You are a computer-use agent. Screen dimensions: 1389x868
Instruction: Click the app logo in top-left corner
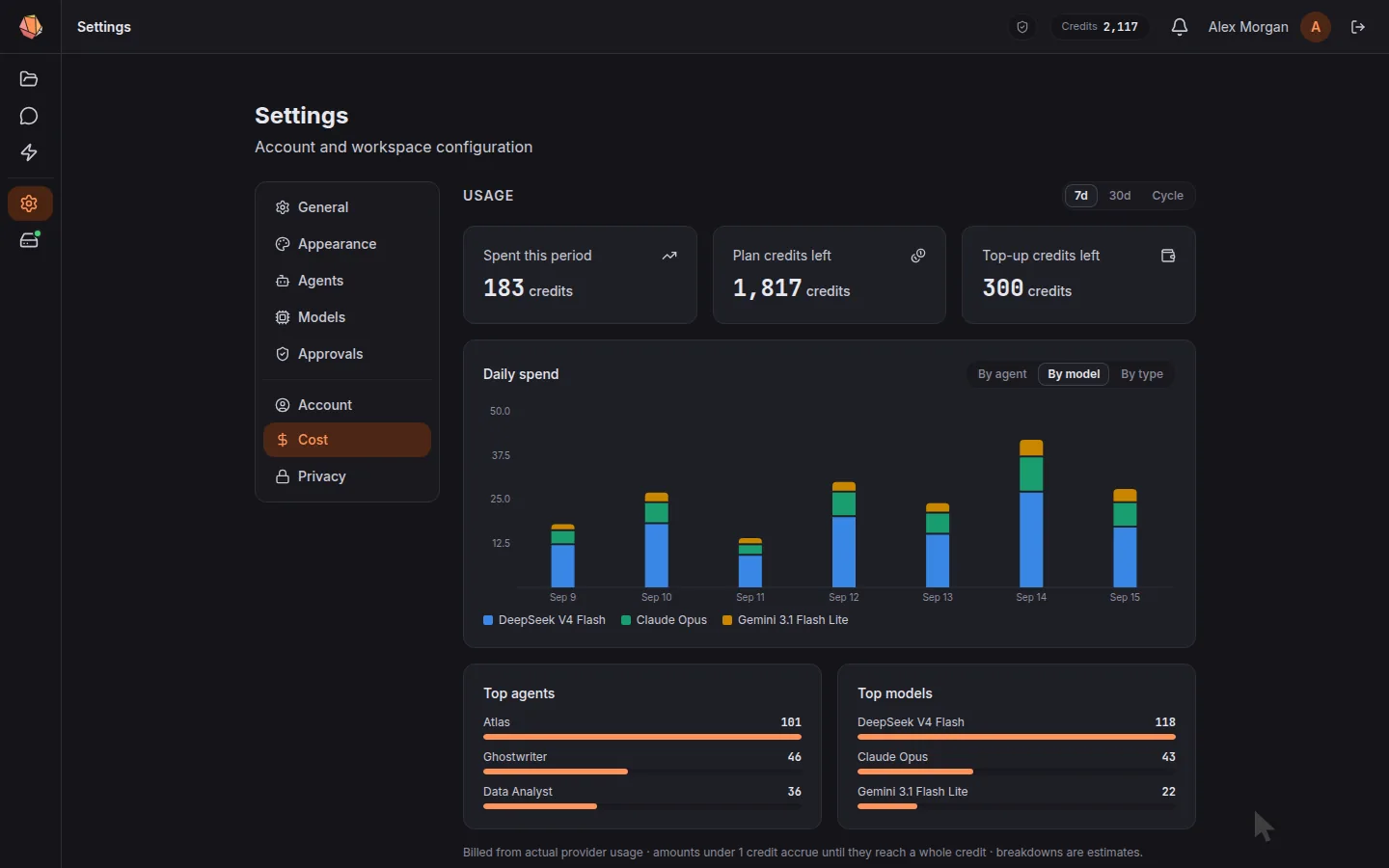[x=31, y=27]
